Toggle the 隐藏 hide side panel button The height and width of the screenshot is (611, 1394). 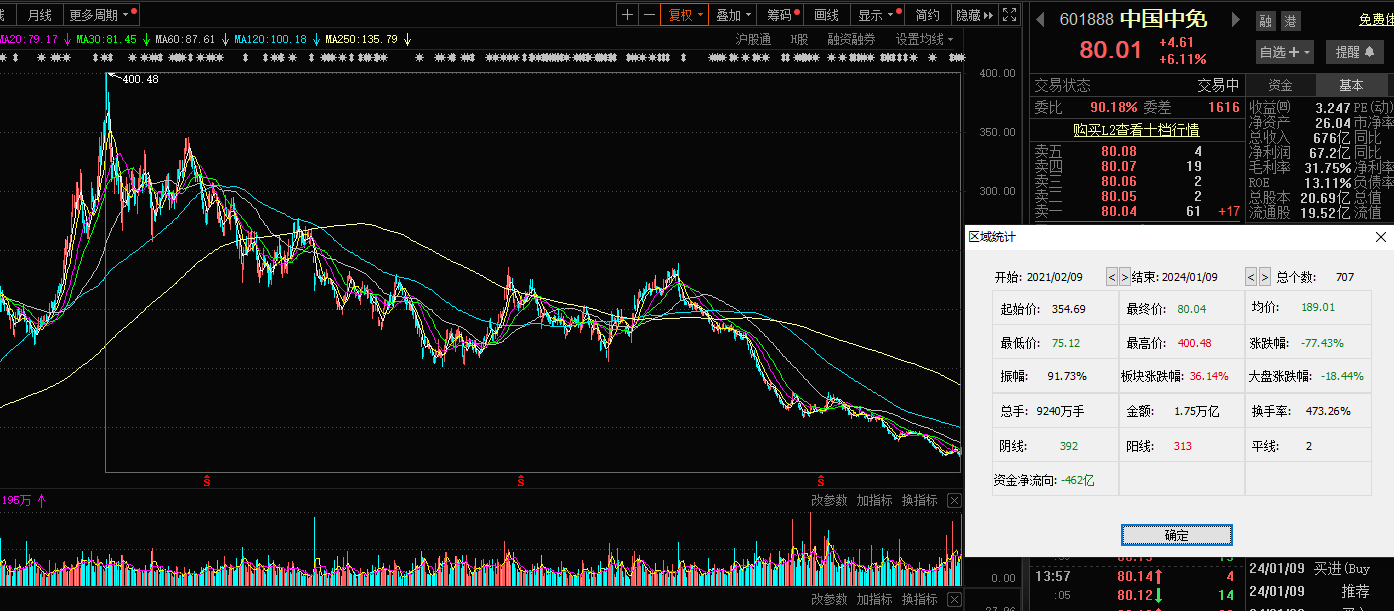(974, 15)
